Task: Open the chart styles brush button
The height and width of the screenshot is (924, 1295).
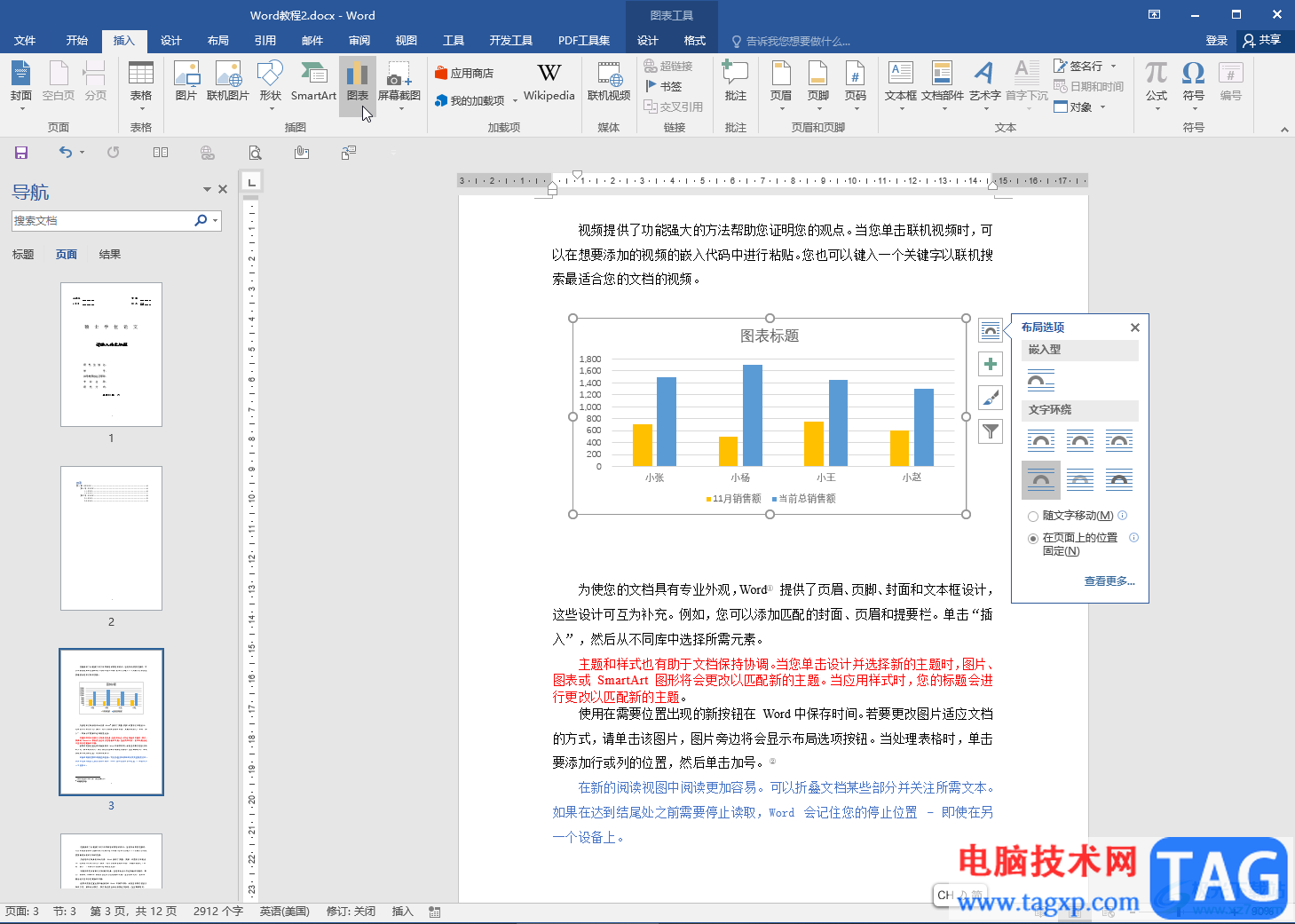Action: coord(991,398)
